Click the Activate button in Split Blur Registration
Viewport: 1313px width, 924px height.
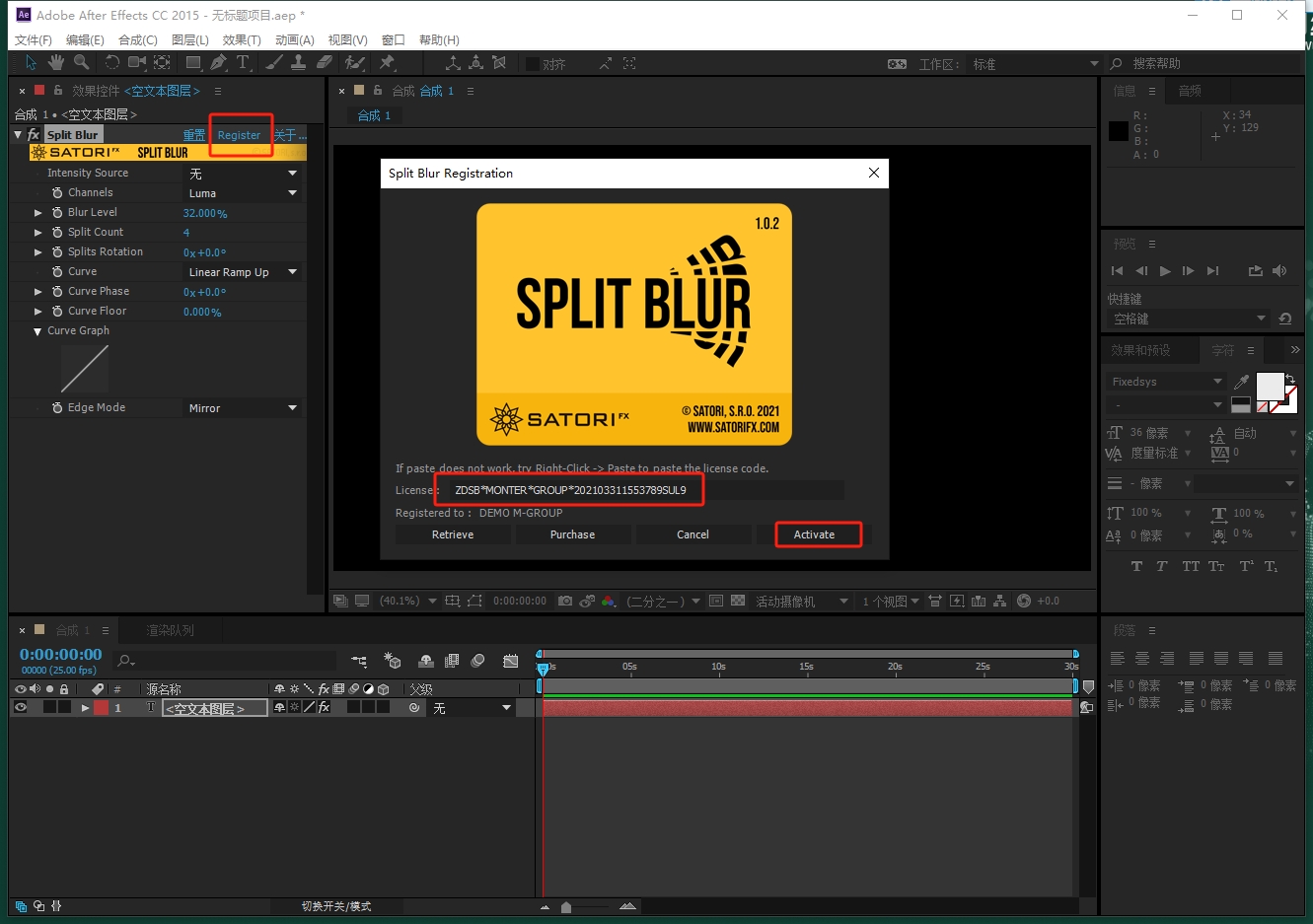coord(814,533)
